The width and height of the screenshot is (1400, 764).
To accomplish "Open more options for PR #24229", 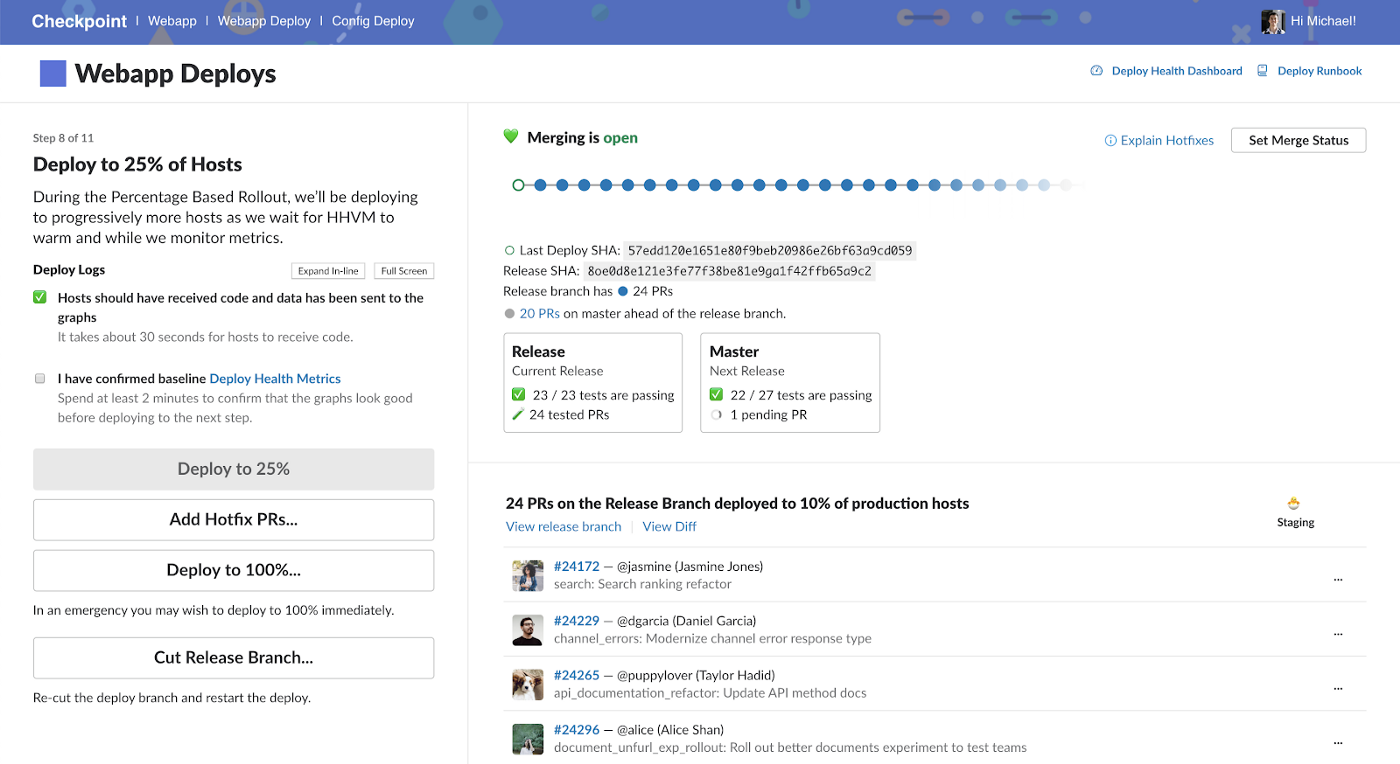I will [x=1338, y=633].
